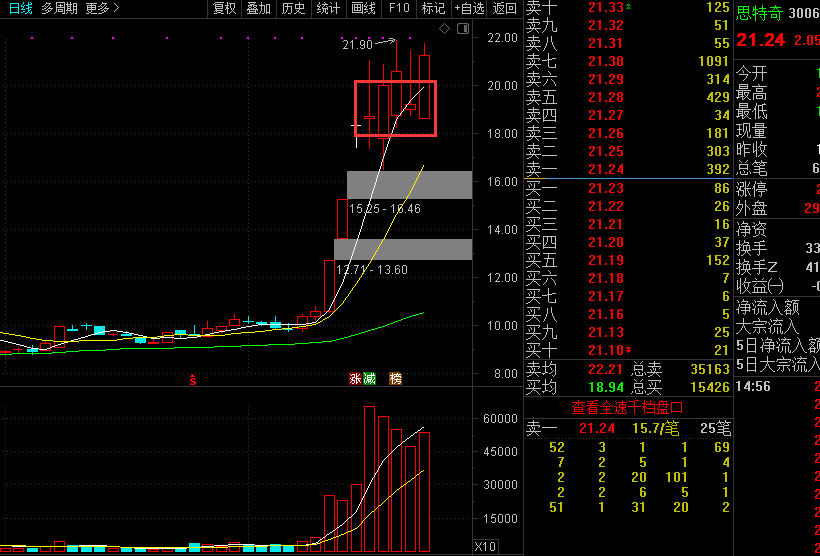Open the 画线 drawing tools
Viewport: 820px width, 556px height.
point(363,8)
